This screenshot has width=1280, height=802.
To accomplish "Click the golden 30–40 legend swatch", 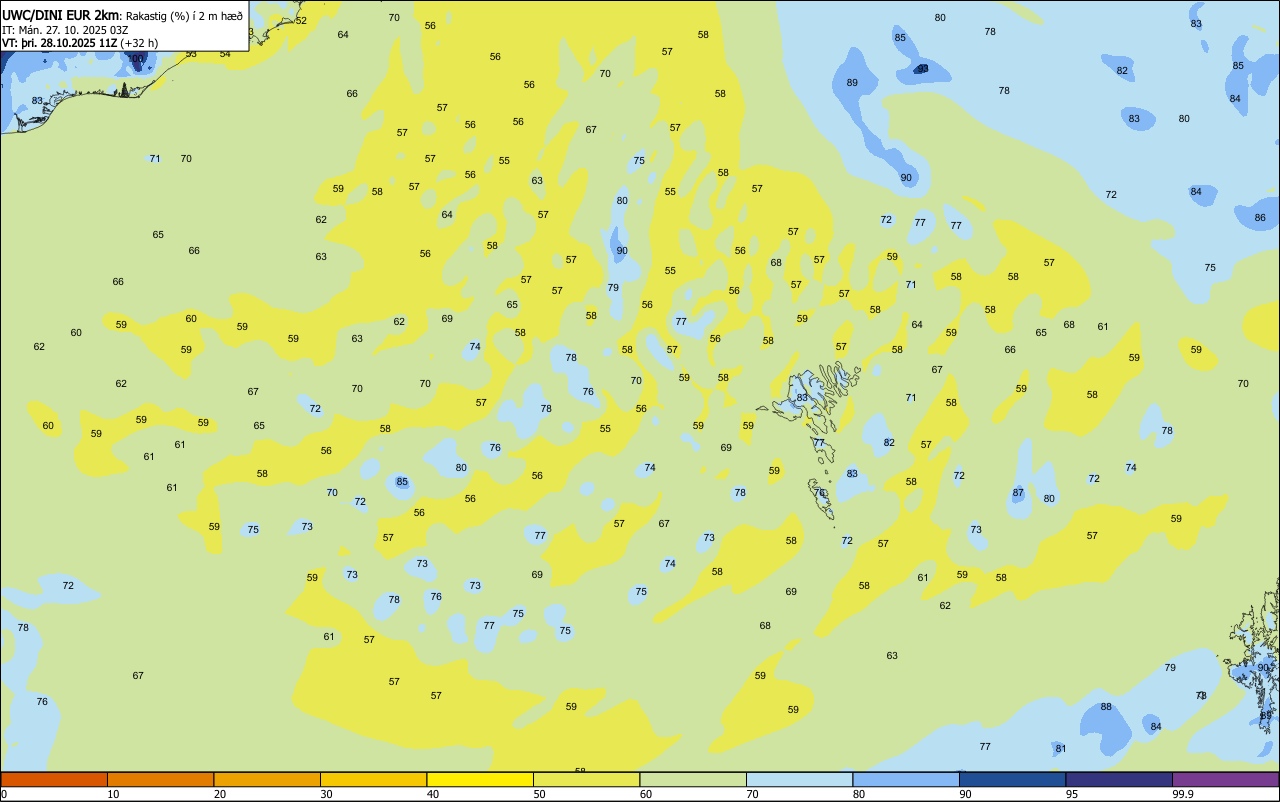I will click(x=373, y=779).
